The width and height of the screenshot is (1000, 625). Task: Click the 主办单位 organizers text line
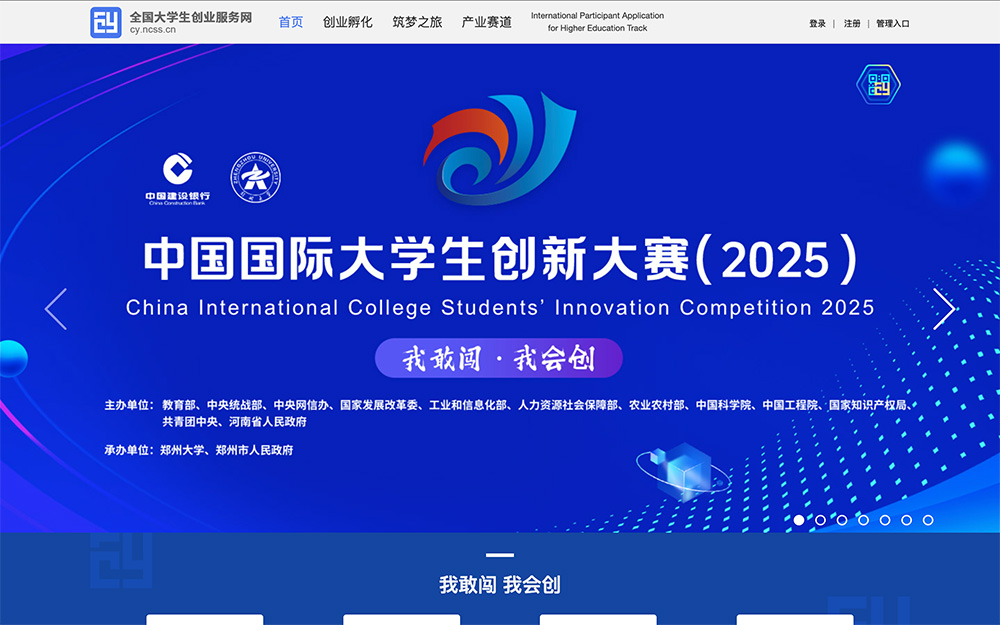[x=510, y=413]
